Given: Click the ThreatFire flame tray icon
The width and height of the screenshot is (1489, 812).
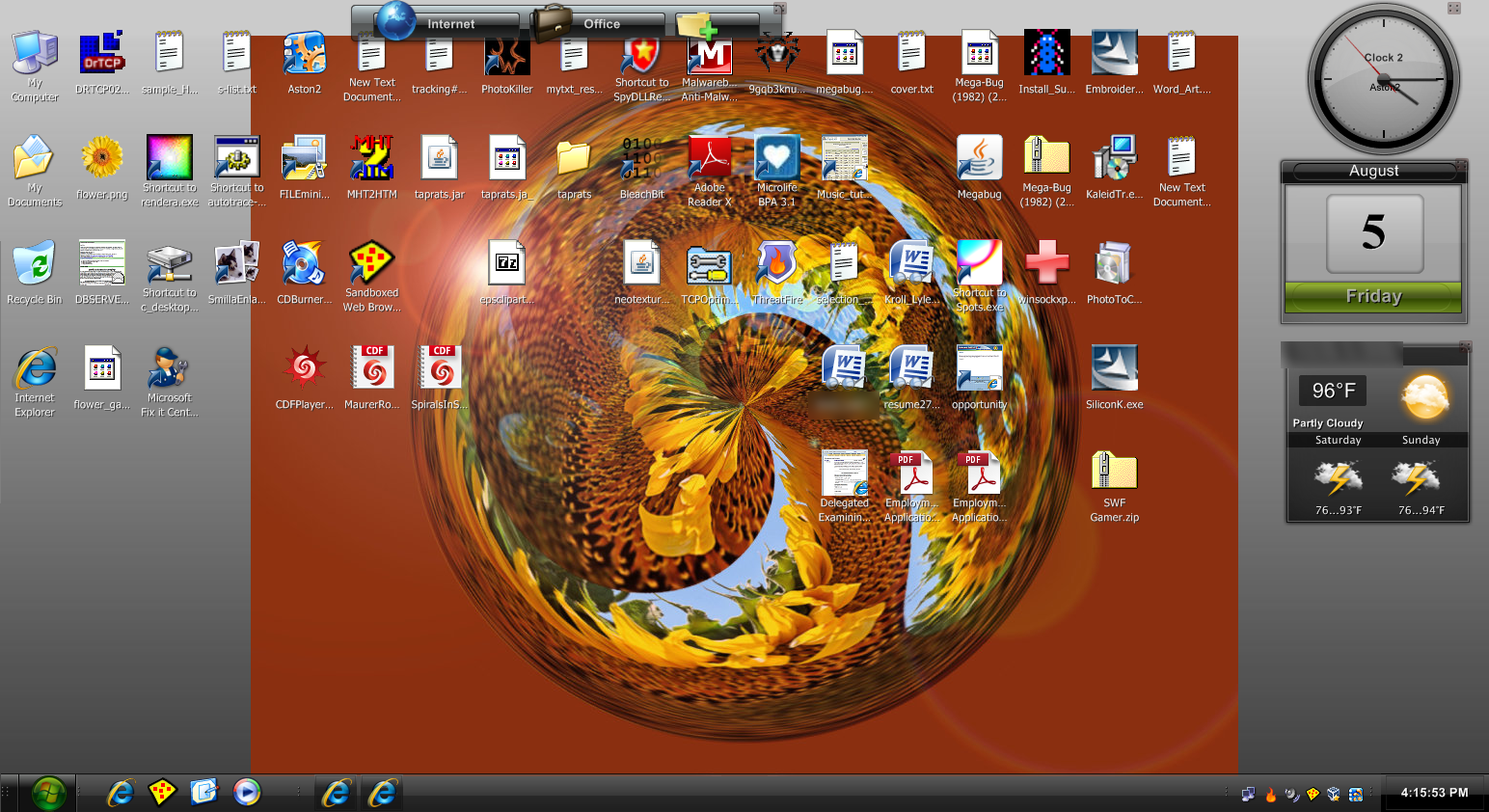Looking at the screenshot, I should tap(1270, 794).
